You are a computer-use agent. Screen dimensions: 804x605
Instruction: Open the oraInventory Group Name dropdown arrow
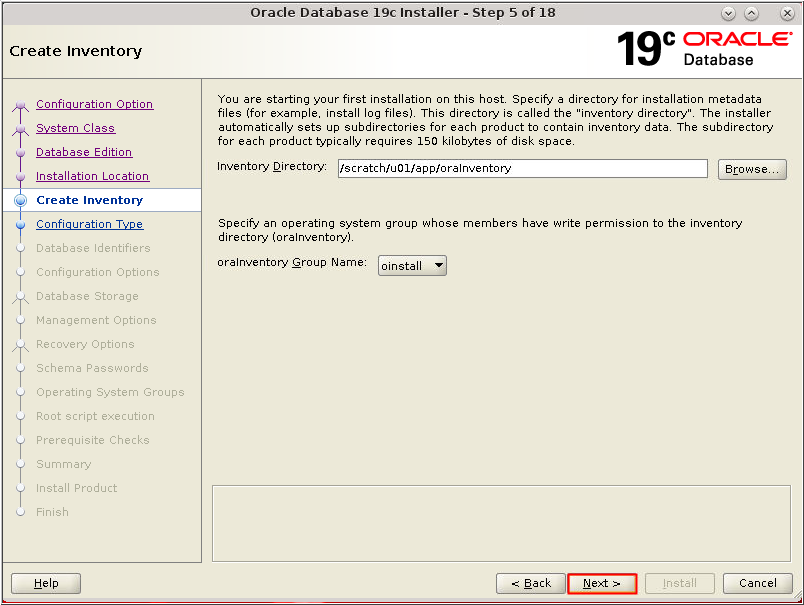438,266
